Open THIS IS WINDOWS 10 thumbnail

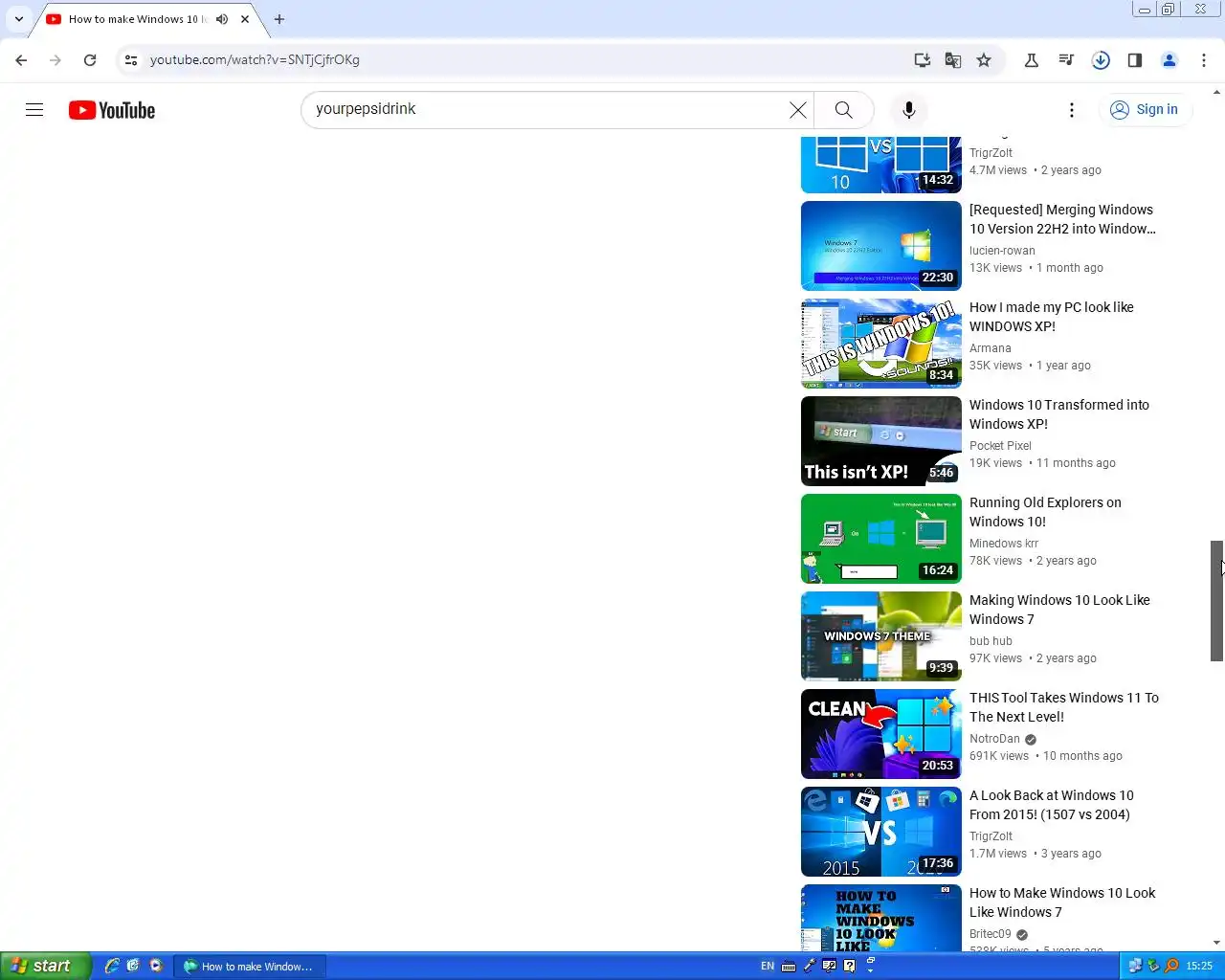click(x=880, y=344)
